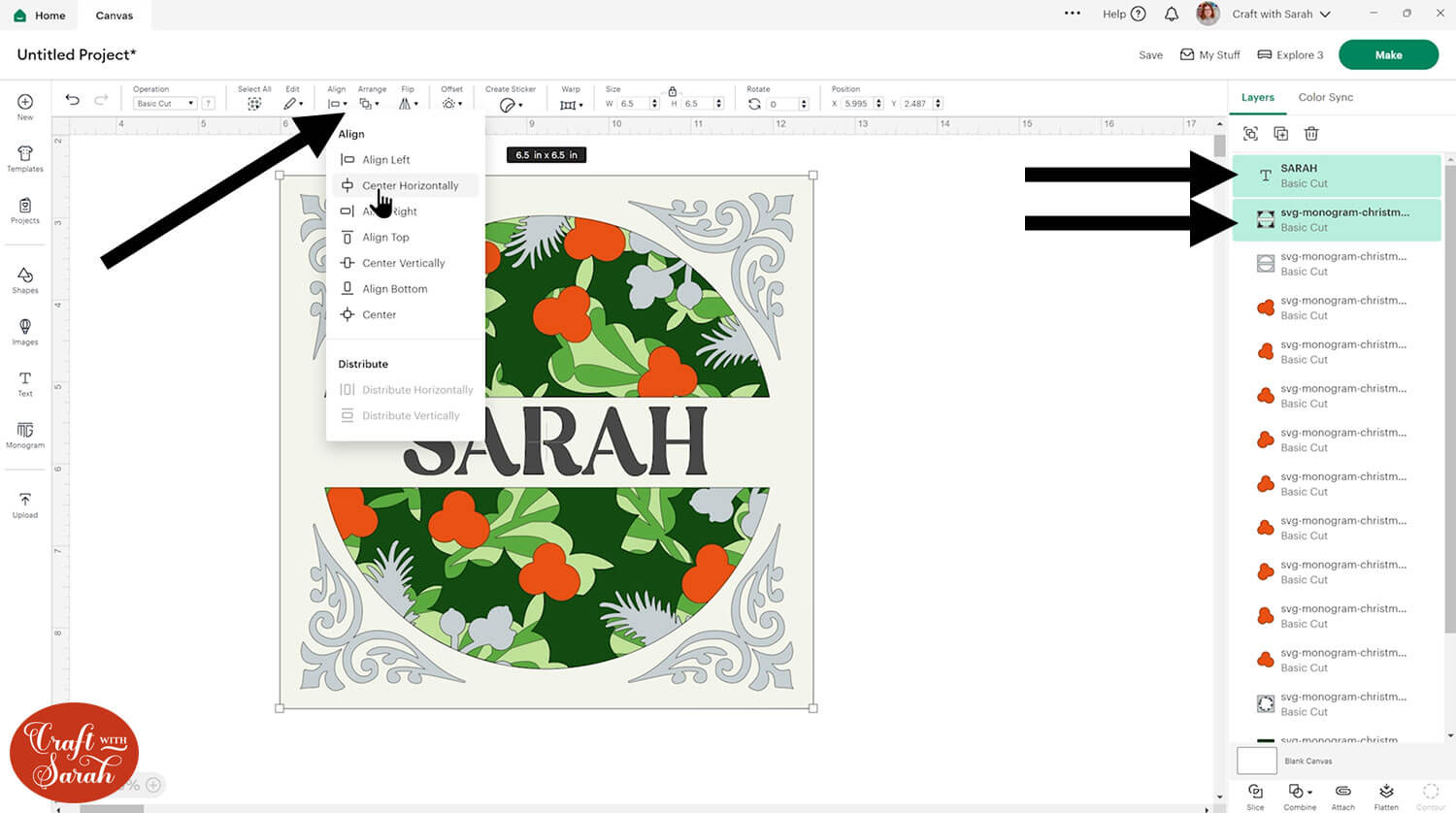Click Save in the header
Screen dimensions: 1456x813
click(1150, 55)
